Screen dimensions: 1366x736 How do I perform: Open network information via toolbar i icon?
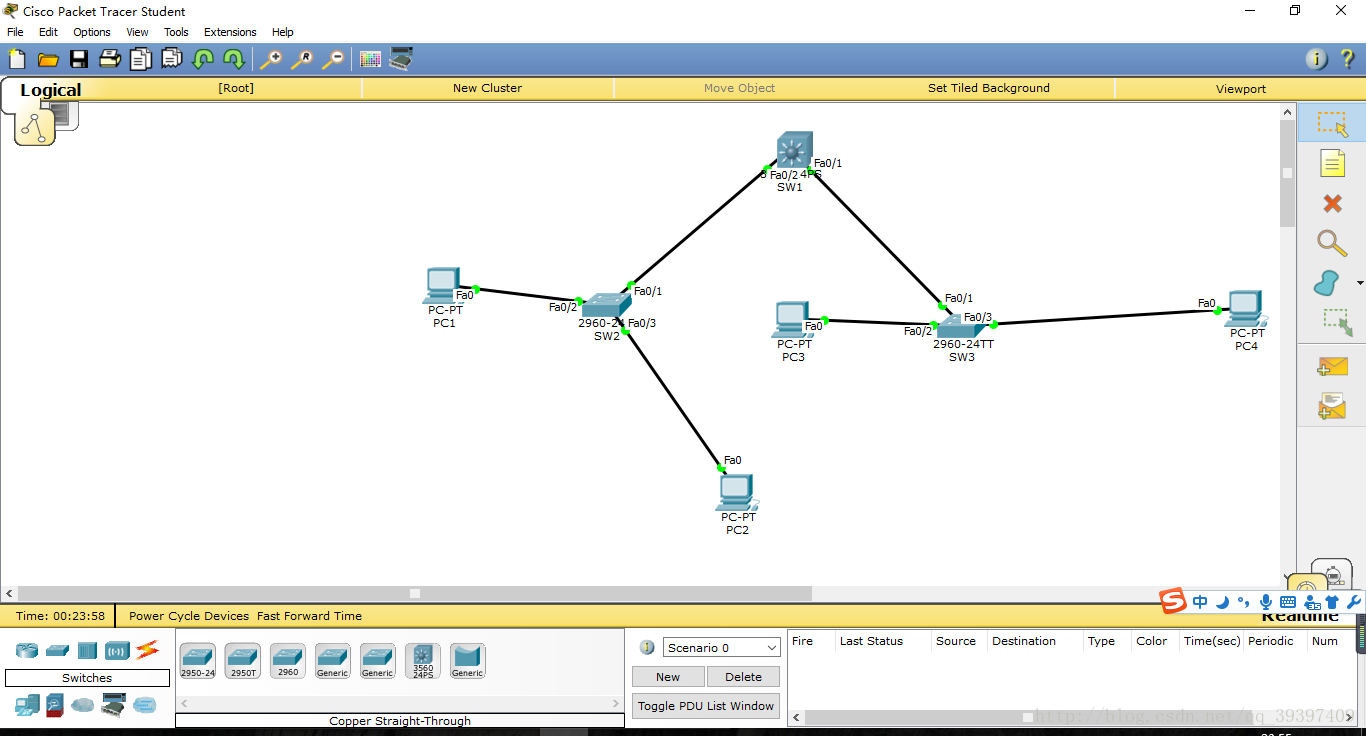click(1317, 59)
